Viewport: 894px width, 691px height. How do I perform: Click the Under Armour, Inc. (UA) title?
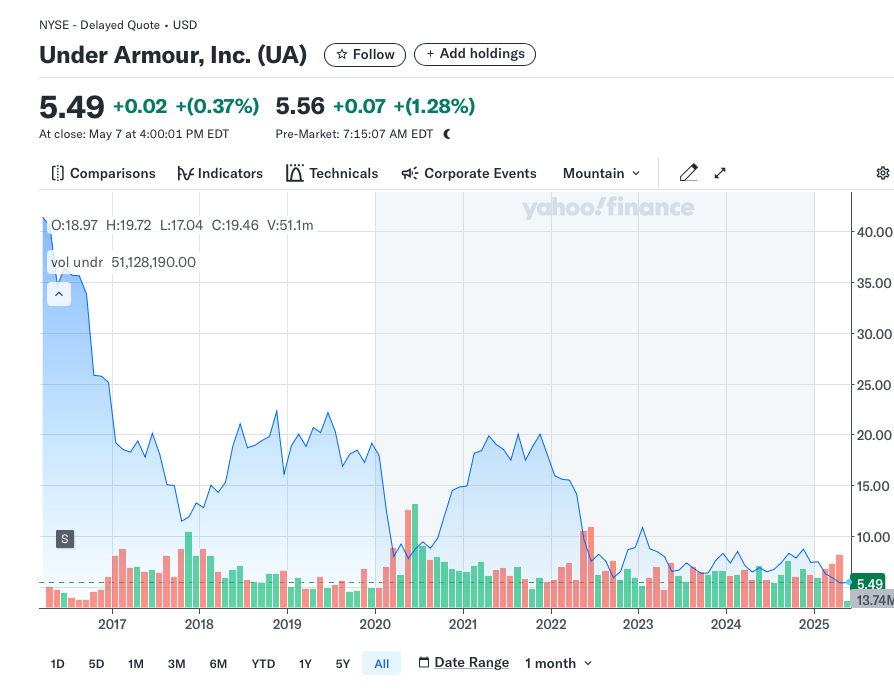[173, 55]
